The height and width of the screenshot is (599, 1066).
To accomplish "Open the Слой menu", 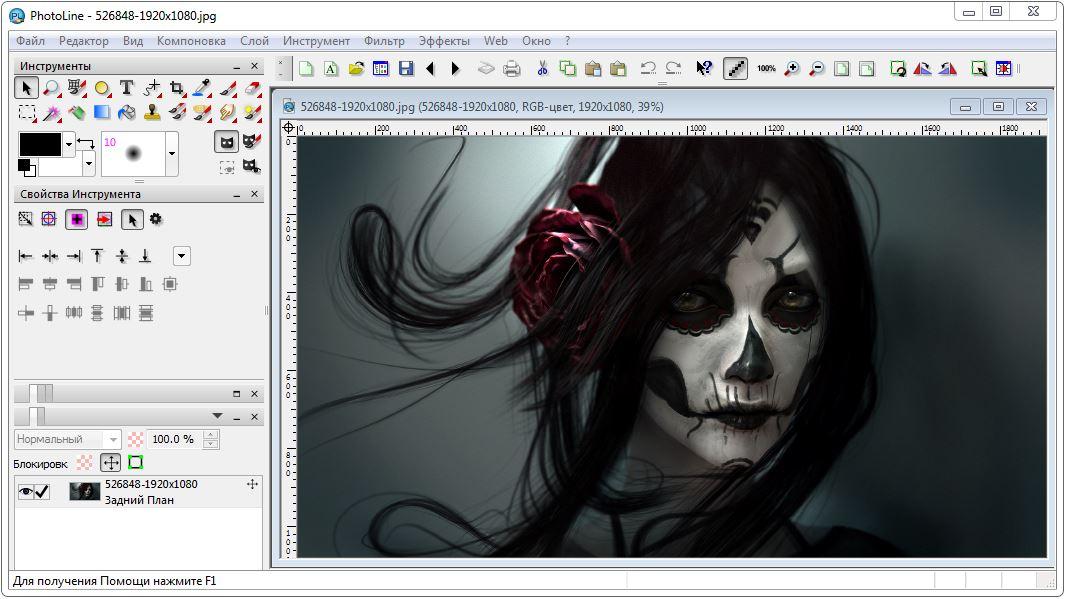I will pyautogui.click(x=254, y=41).
